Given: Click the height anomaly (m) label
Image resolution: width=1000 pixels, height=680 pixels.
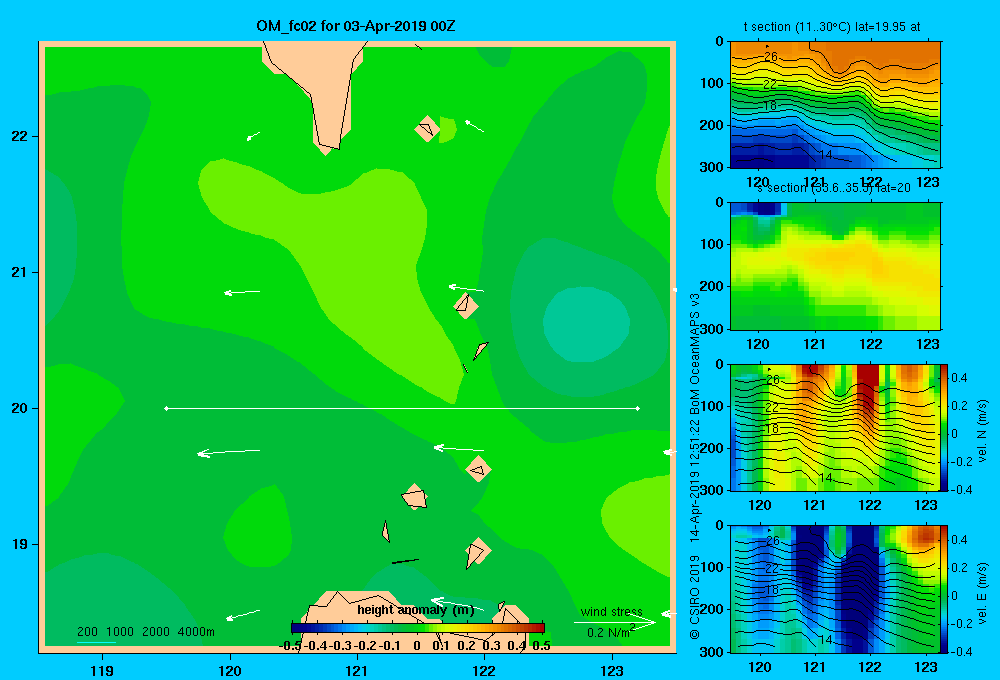Looking at the screenshot, I should pos(415,610).
